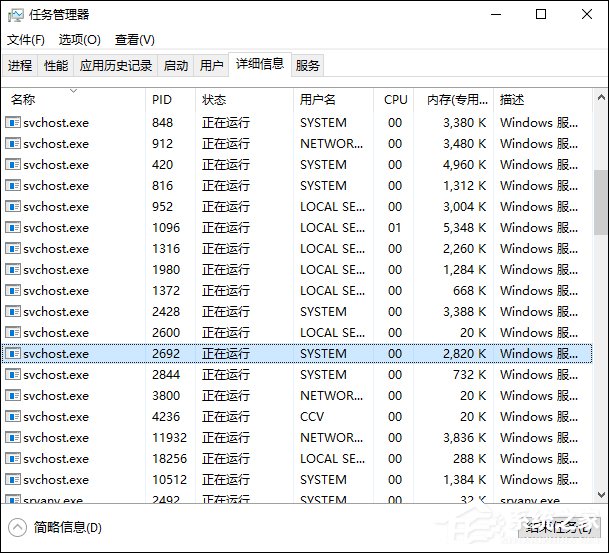Click the process icon for svchost.exe PID 2428
This screenshot has width=609, height=553.
[13, 311]
